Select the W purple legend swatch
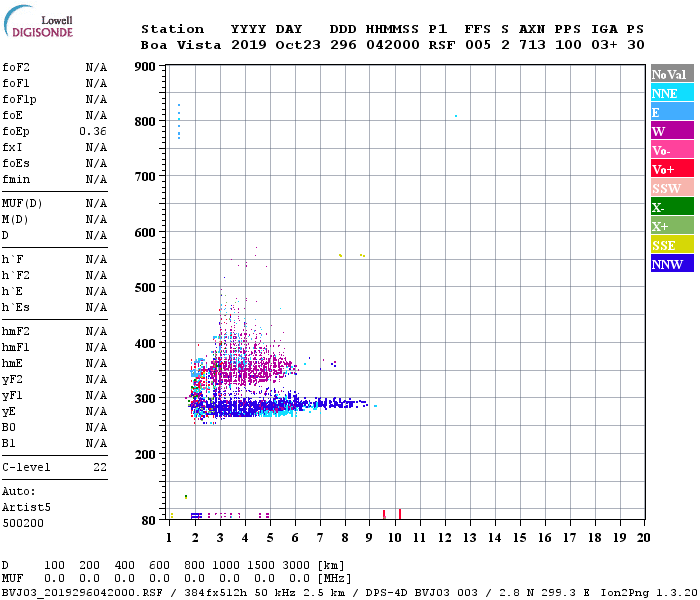Screen dimensions: 700x600 click(x=672, y=131)
